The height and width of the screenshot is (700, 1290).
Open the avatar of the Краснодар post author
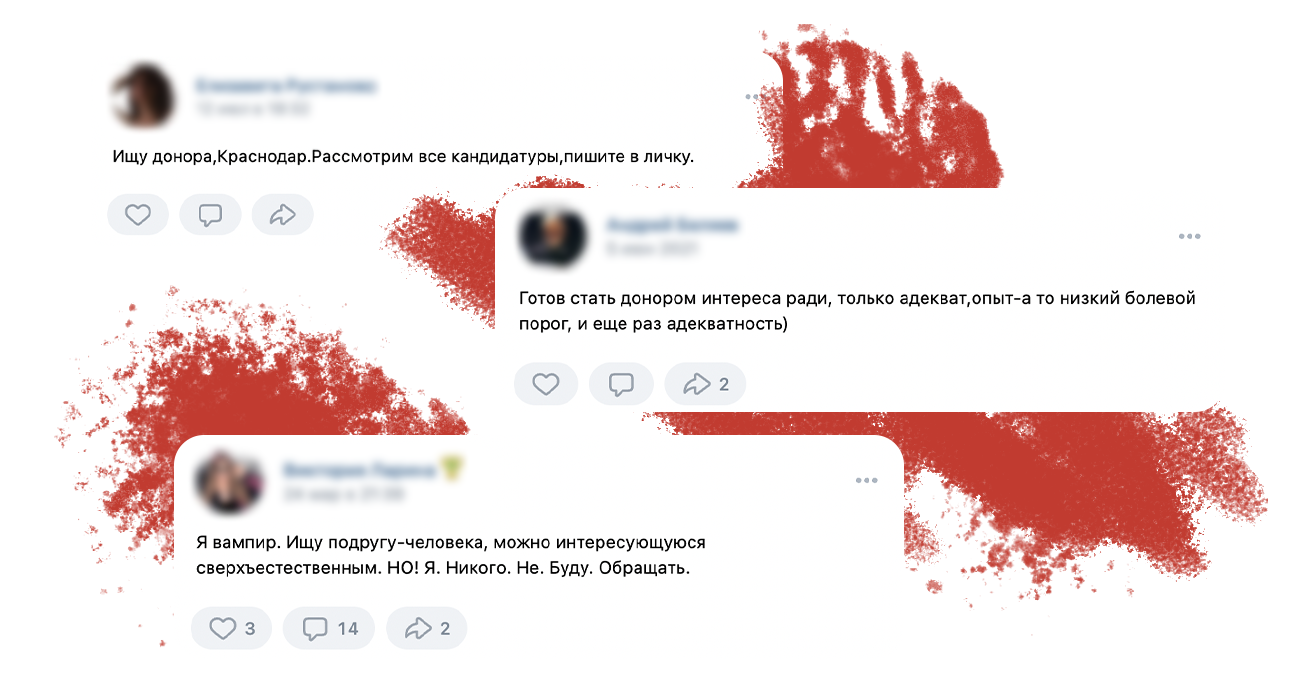pos(141,95)
